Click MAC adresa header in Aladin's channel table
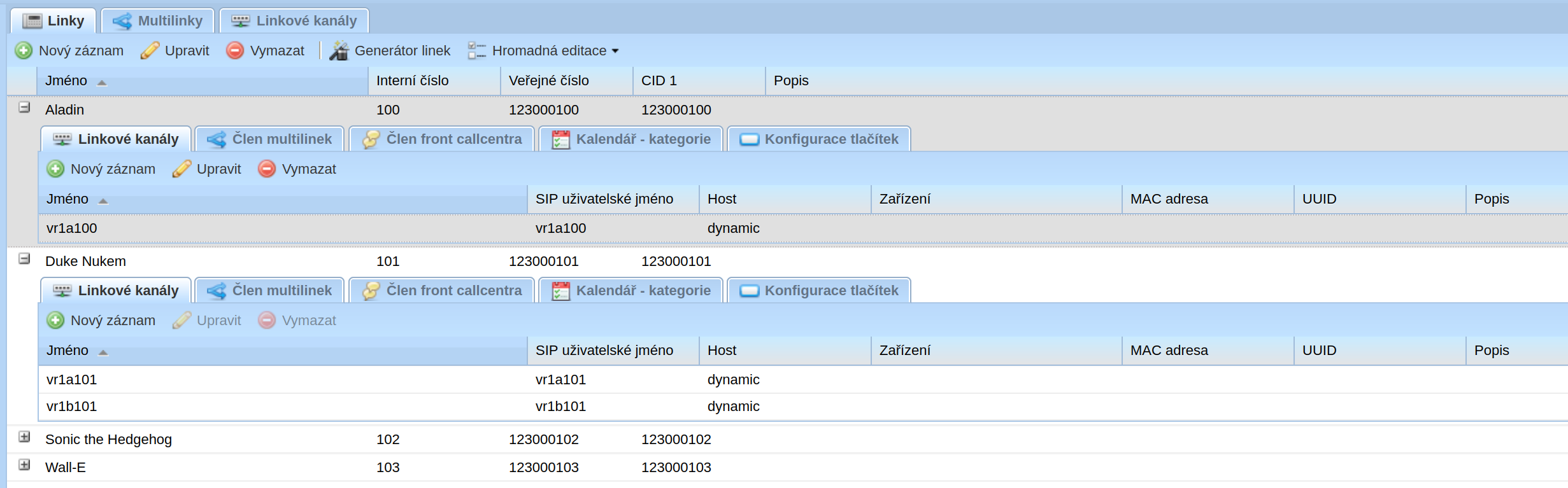The width and height of the screenshot is (1568, 488). (1208, 199)
